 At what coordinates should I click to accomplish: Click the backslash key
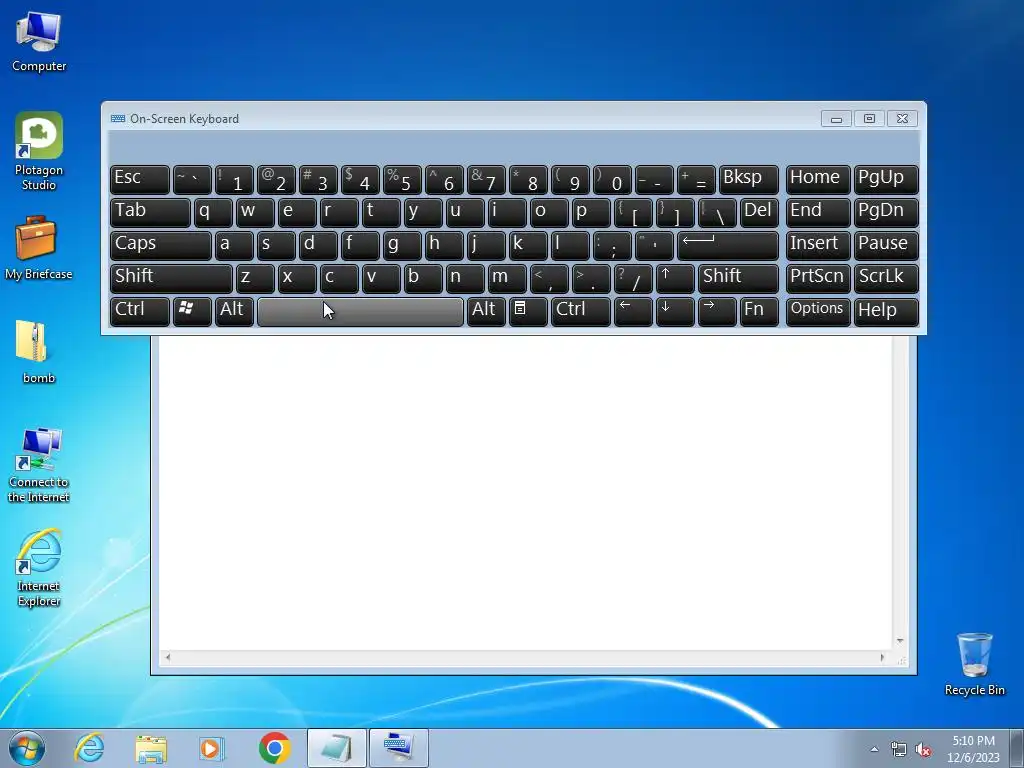pyautogui.click(x=717, y=213)
